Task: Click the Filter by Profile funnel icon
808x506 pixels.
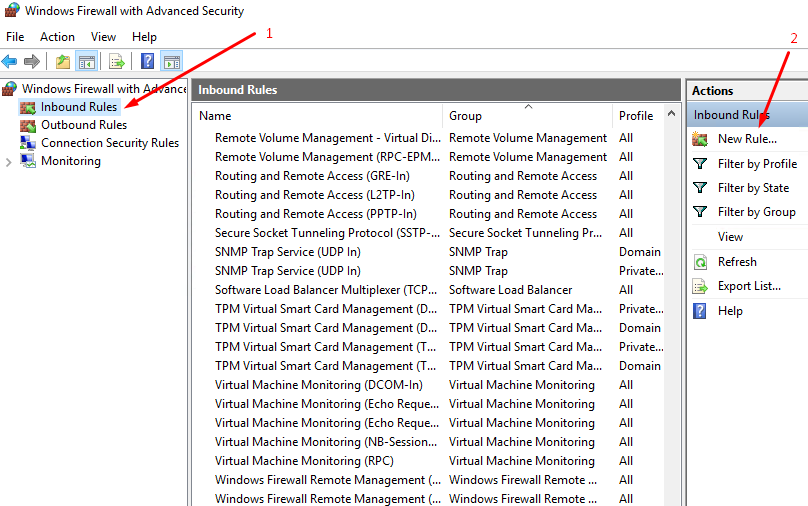Action: [x=700, y=164]
